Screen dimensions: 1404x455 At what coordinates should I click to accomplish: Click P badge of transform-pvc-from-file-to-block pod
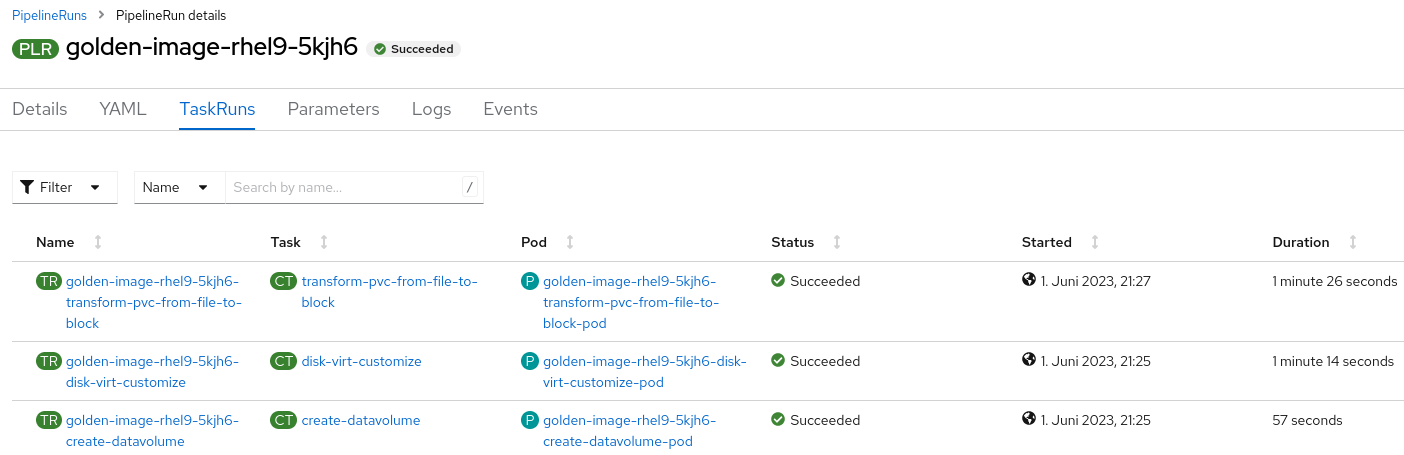coord(530,282)
